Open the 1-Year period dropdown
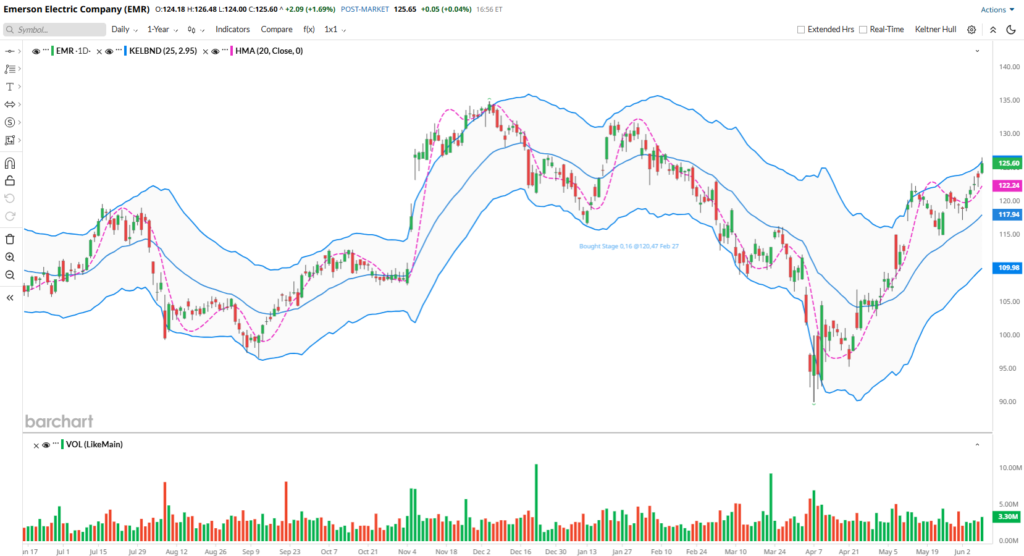Image resolution: width=1024 pixels, height=556 pixels. coord(164,30)
